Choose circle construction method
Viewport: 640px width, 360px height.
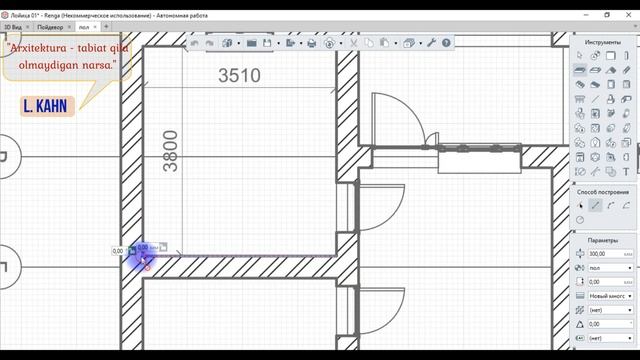coord(580,220)
